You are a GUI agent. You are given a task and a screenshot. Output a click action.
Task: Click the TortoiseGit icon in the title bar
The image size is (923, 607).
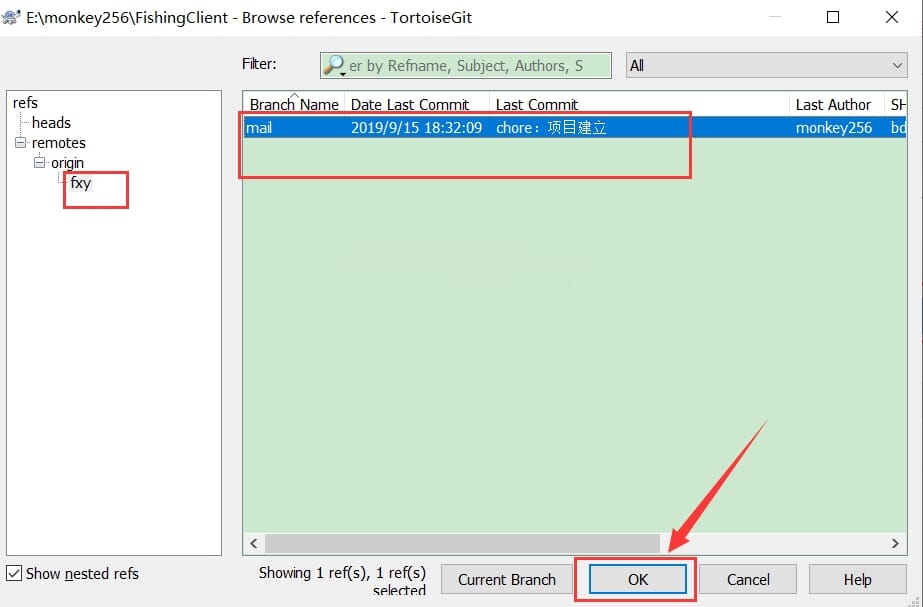point(11,16)
